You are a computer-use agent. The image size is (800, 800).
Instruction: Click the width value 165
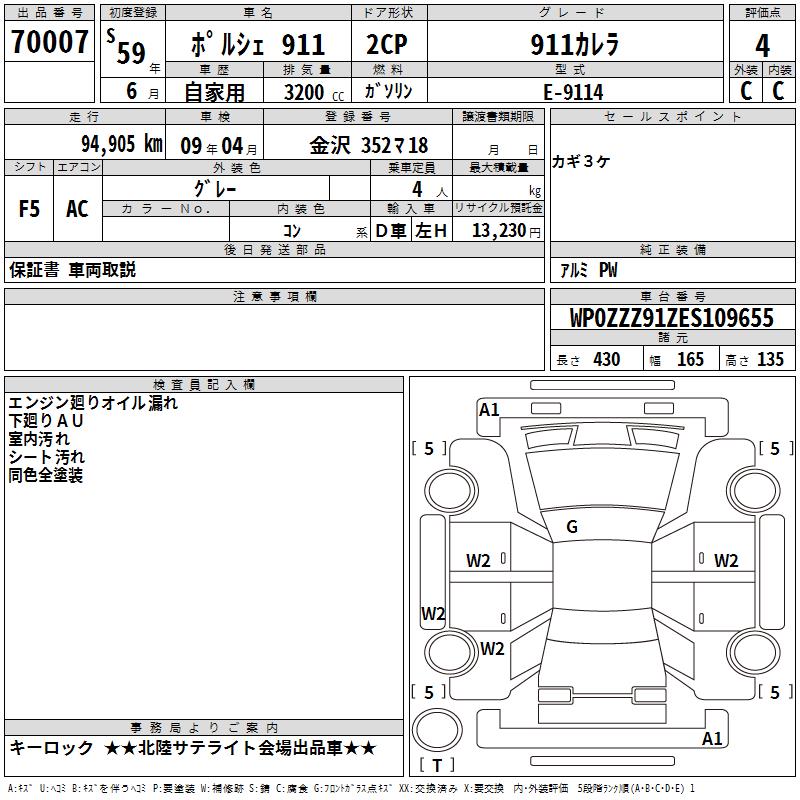coord(690,359)
